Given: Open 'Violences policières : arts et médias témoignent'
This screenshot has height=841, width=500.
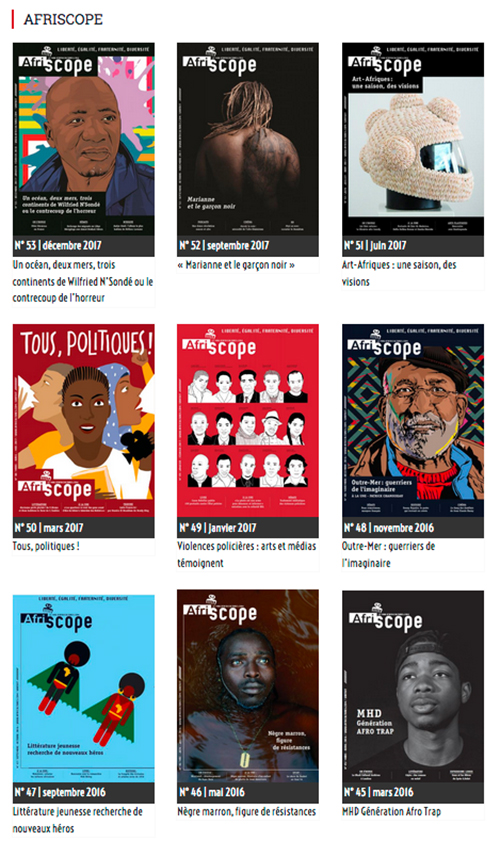Looking at the screenshot, I should click(247, 555).
